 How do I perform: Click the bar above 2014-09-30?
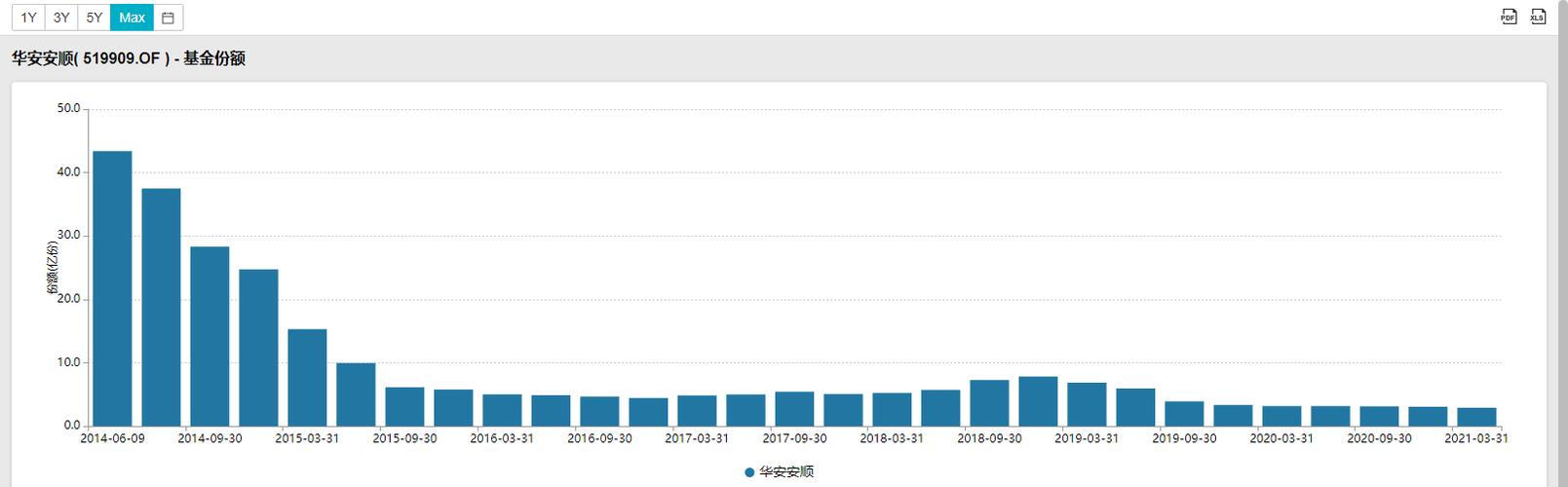(x=210, y=336)
